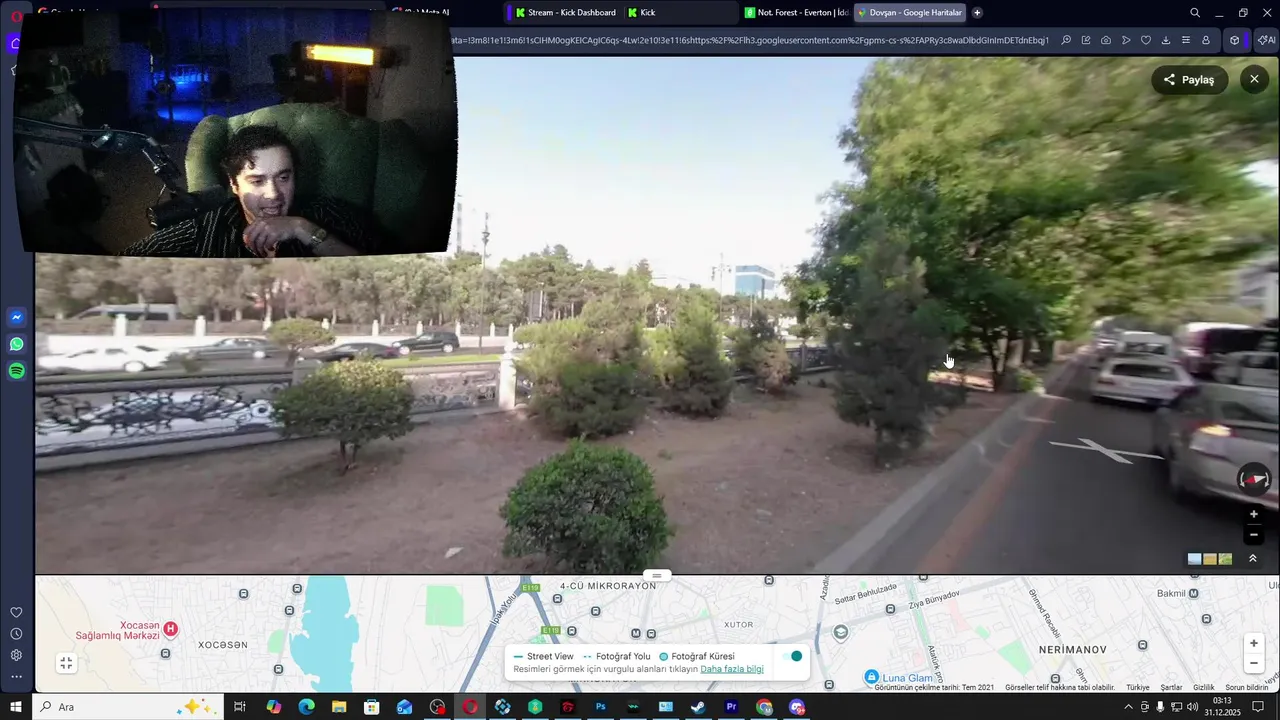Take a snapshot with camera icon
The image size is (1280, 720).
[1105, 41]
